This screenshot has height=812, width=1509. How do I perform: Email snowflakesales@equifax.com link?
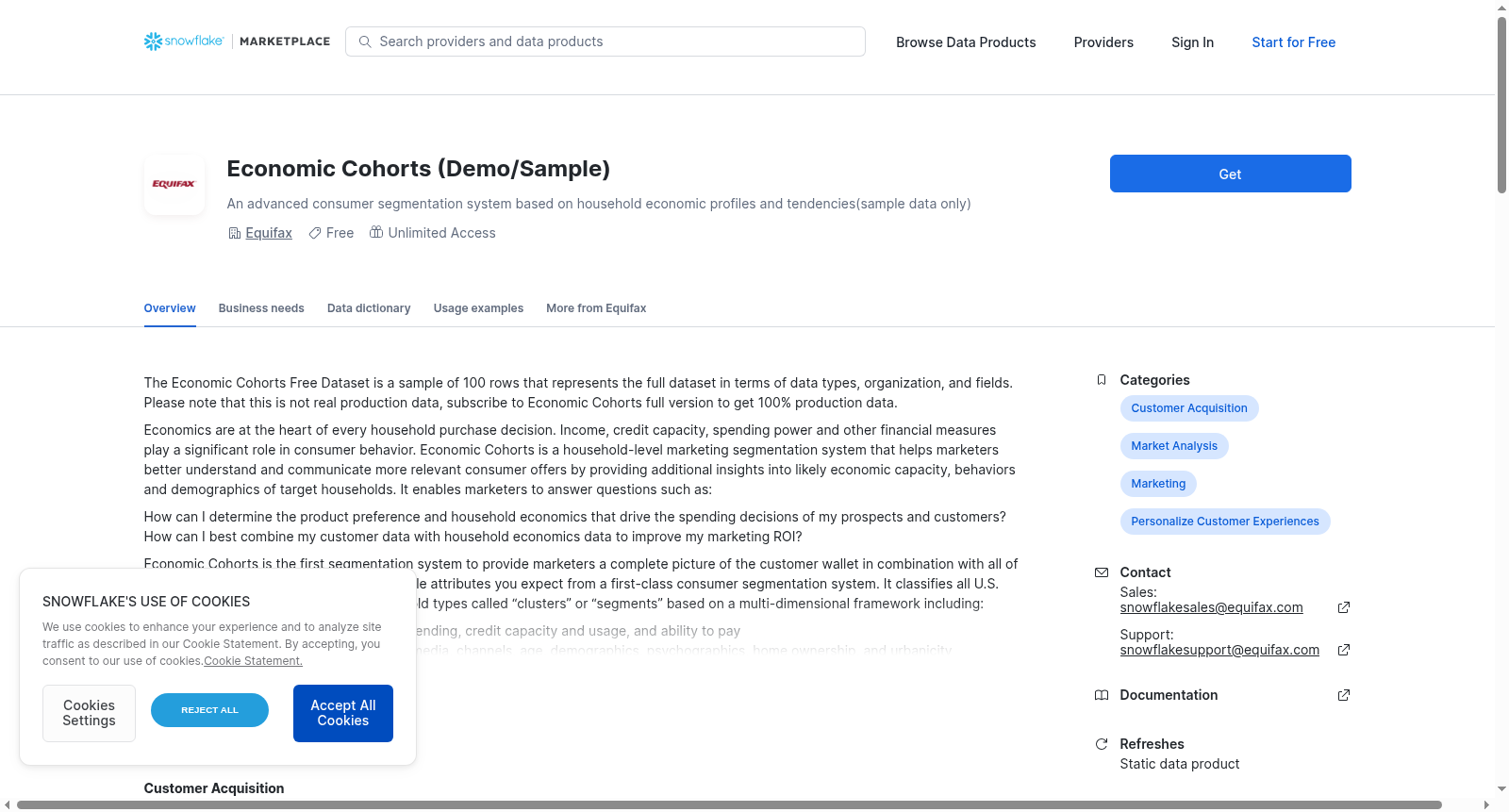pos(1211,607)
